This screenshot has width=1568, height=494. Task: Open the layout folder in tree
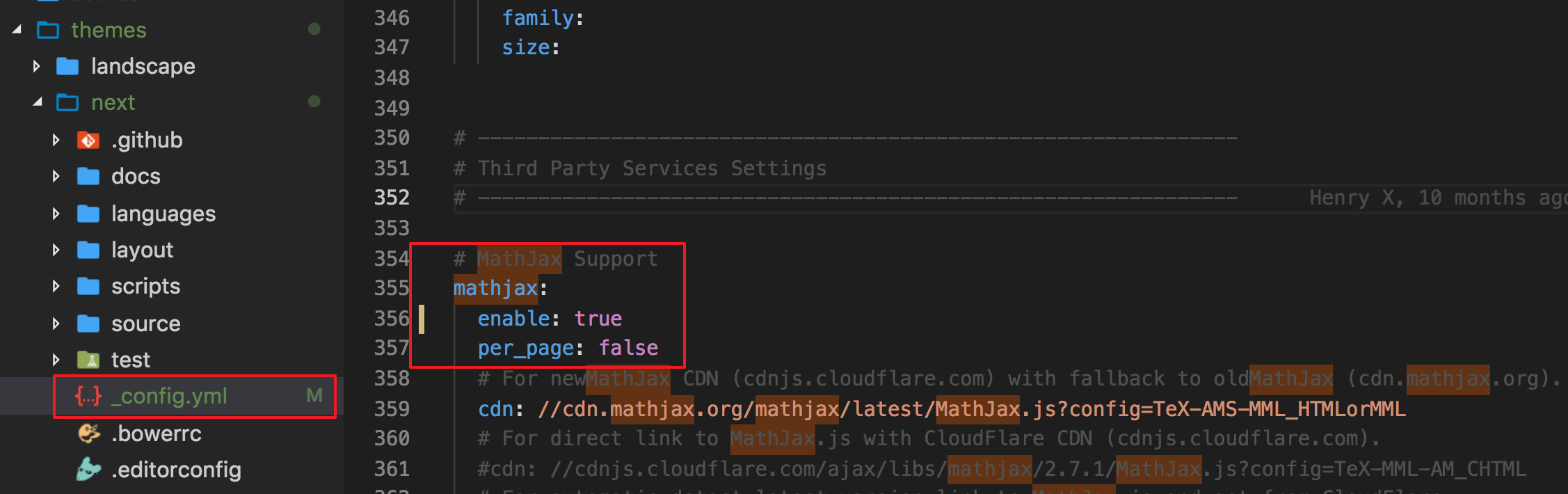point(142,250)
